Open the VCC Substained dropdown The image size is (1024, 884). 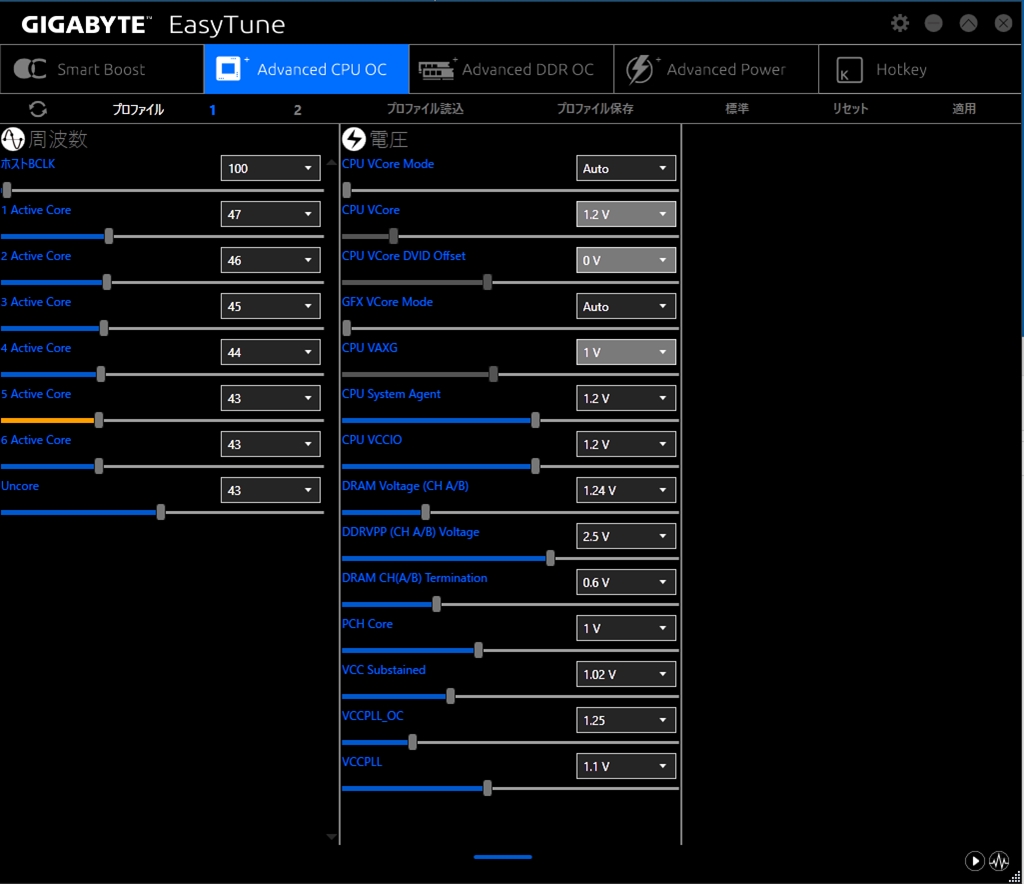tap(626, 674)
